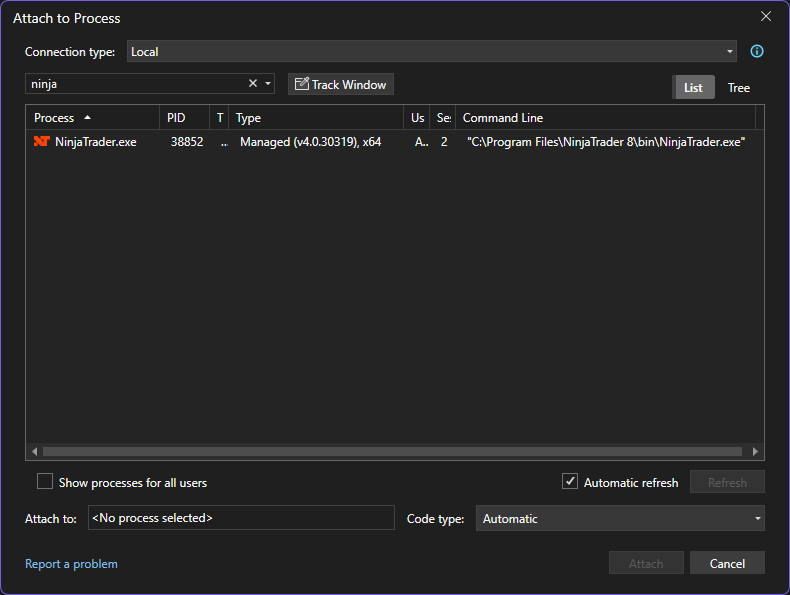This screenshot has width=790, height=595.
Task: Click the left arrow of the horizontal scrollbar
Action: (x=34, y=451)
